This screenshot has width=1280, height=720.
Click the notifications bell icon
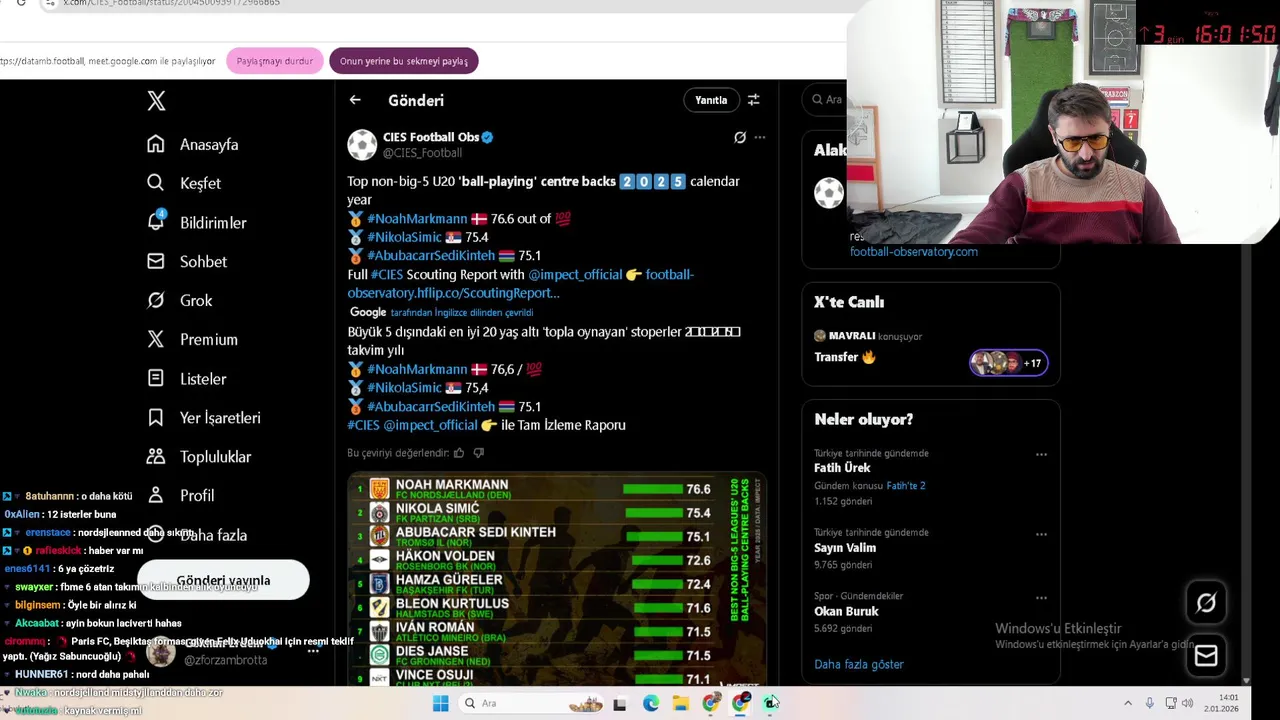pyautogui.click(x=156, y=221)
